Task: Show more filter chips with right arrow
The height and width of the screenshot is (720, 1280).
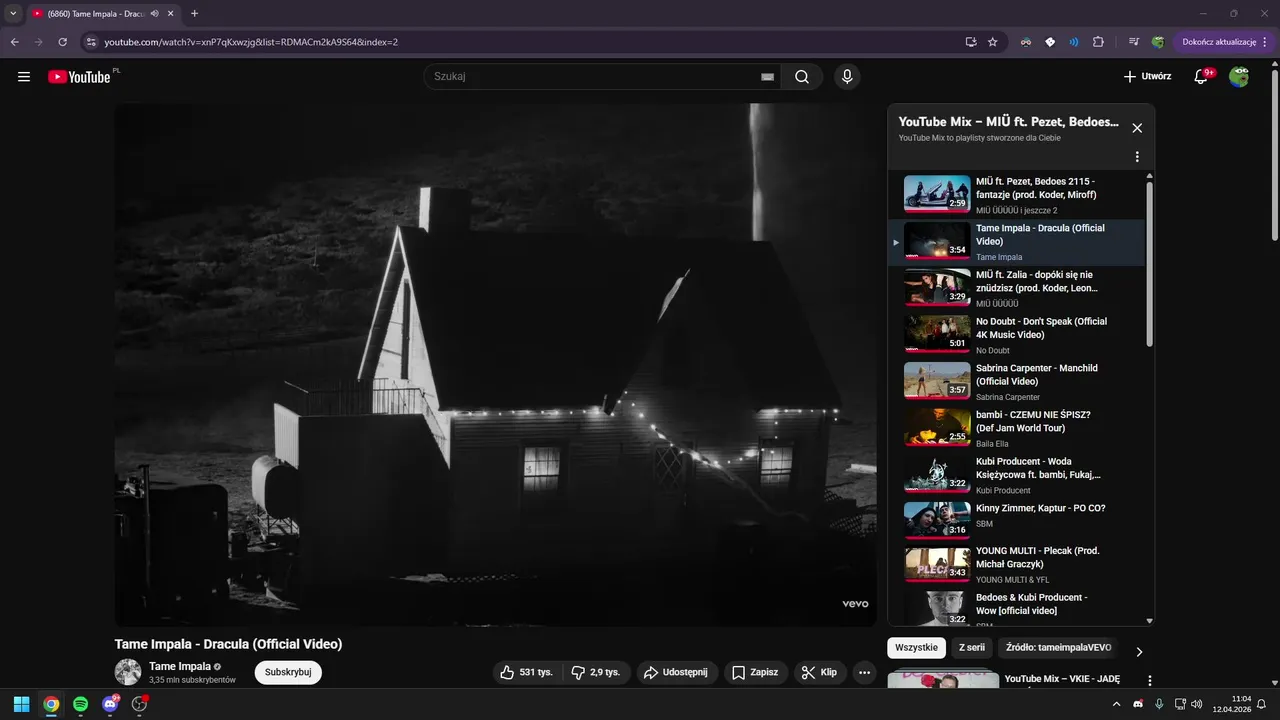Action: (1139, 652)
